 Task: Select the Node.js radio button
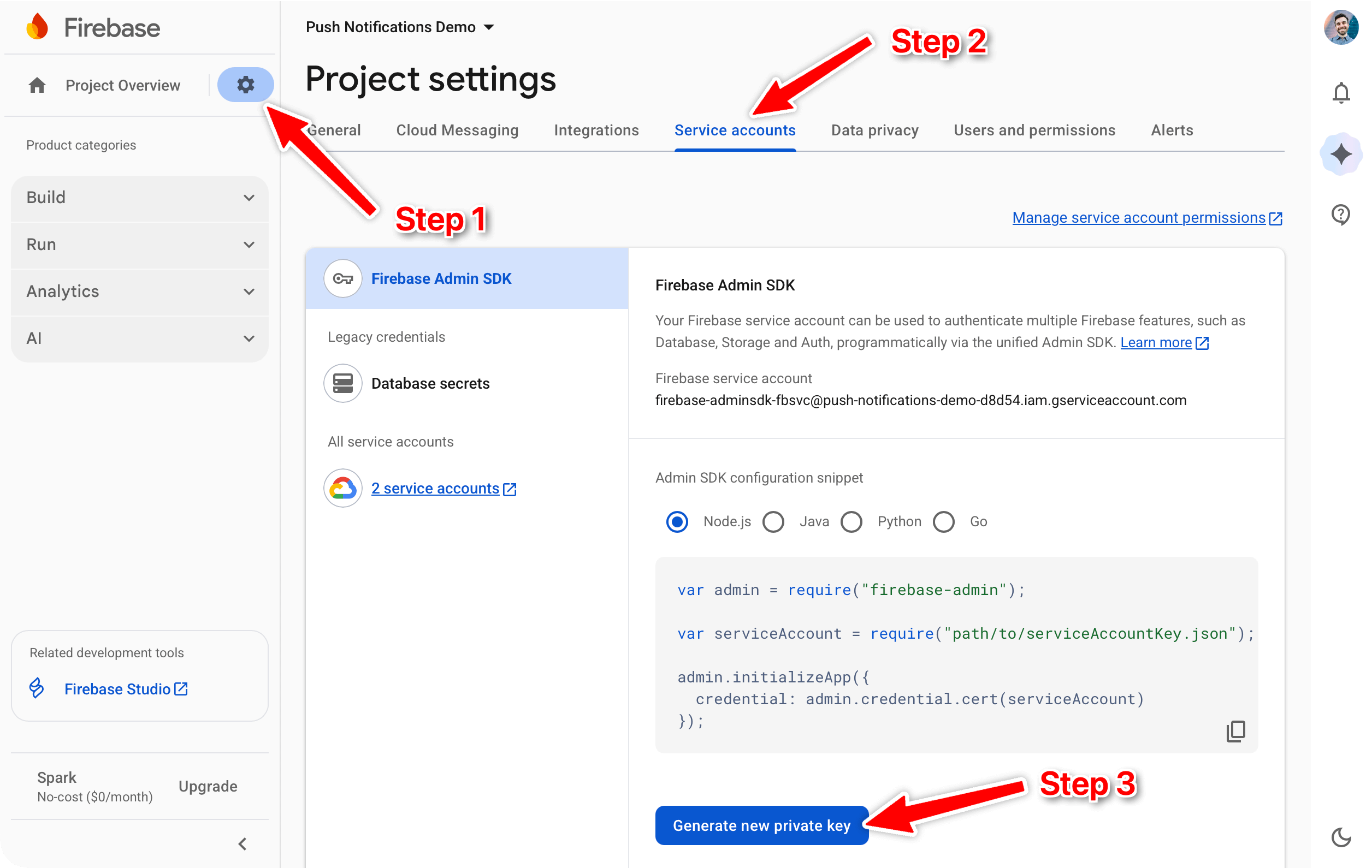click(x=677, y=521)
